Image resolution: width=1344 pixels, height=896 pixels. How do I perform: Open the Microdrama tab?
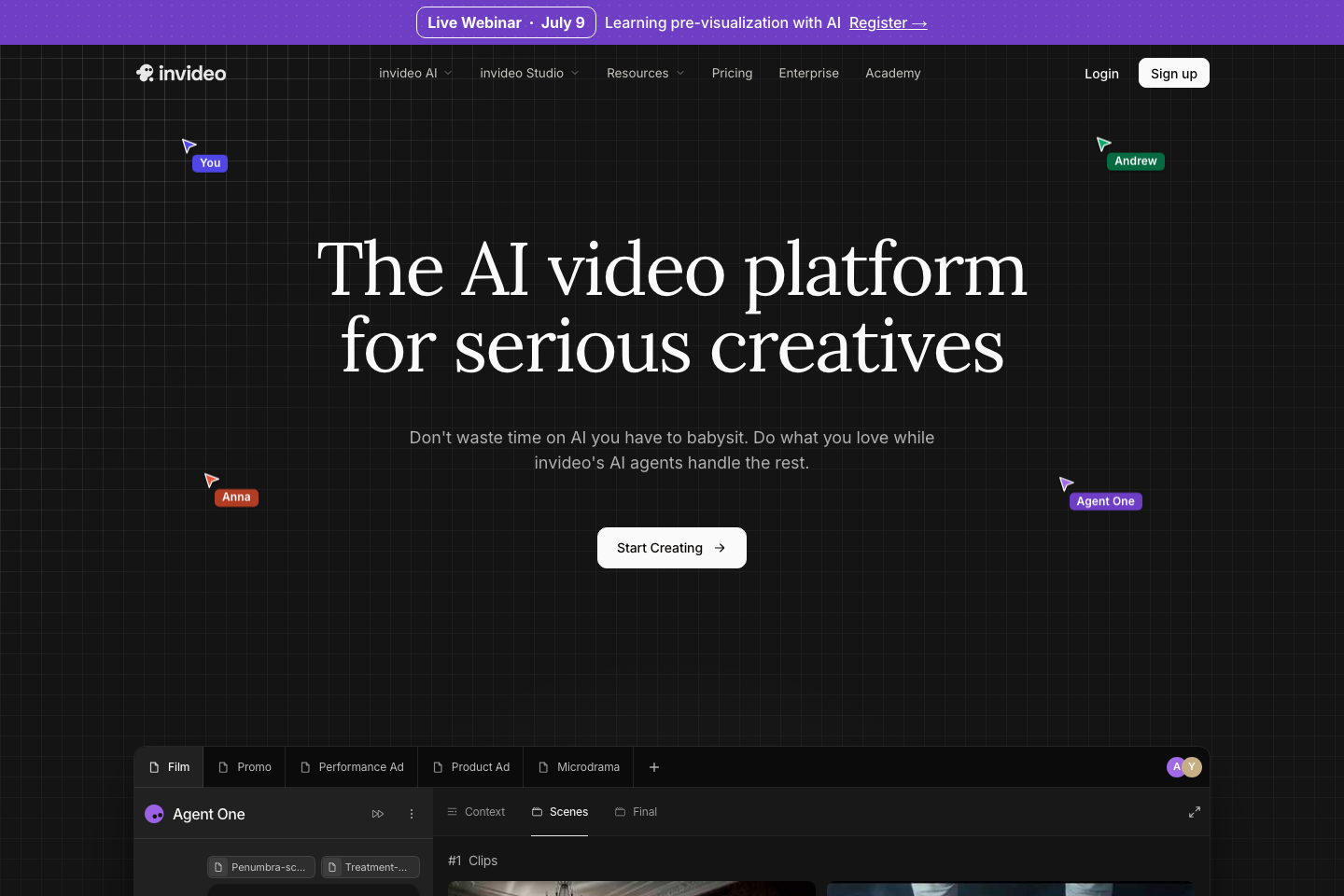pos(579,767)
